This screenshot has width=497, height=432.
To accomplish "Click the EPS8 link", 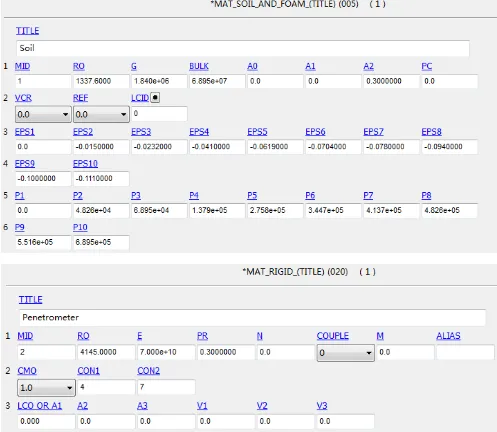I will tap(431, 132).
